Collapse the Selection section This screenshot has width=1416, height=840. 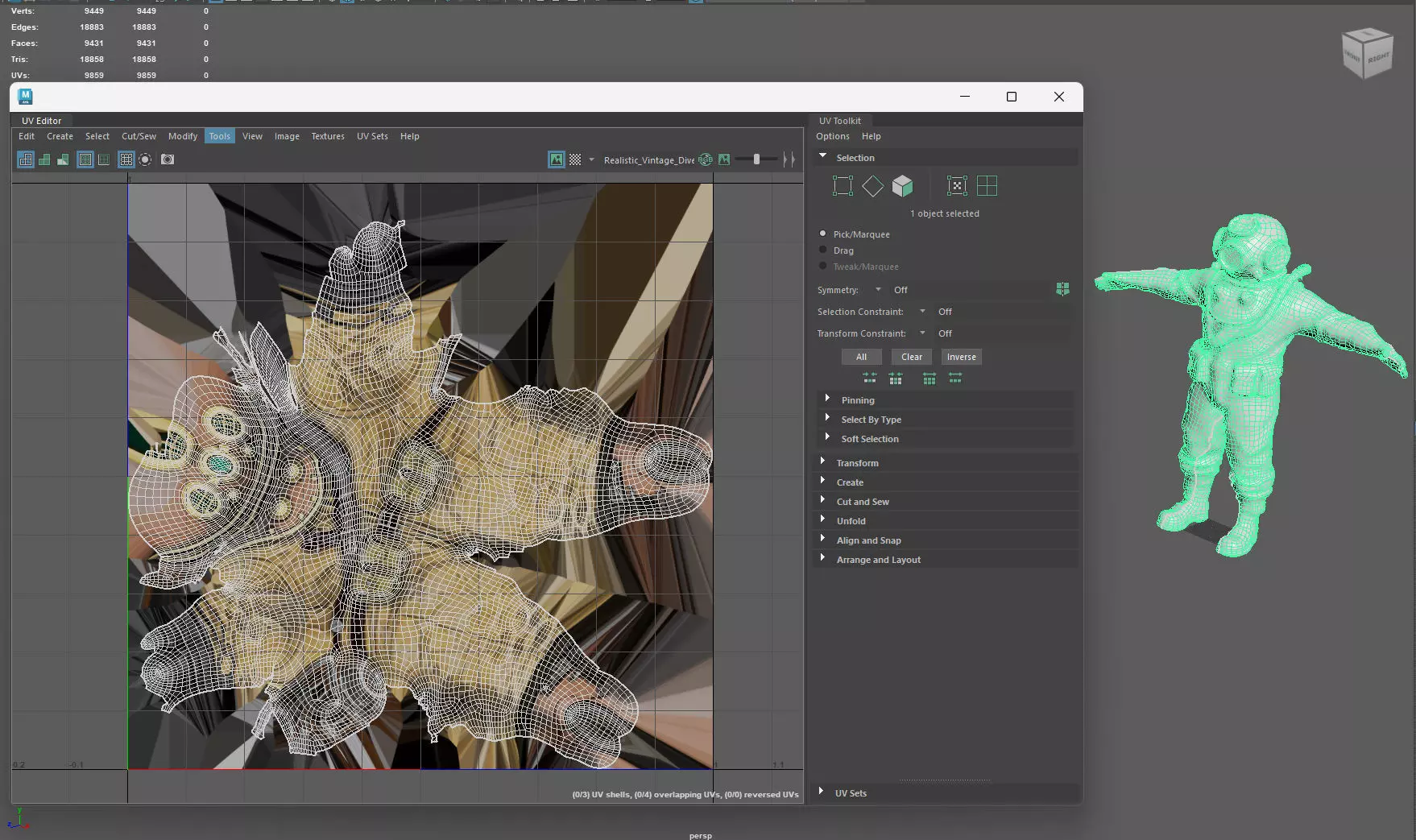(x=822, y=156)
